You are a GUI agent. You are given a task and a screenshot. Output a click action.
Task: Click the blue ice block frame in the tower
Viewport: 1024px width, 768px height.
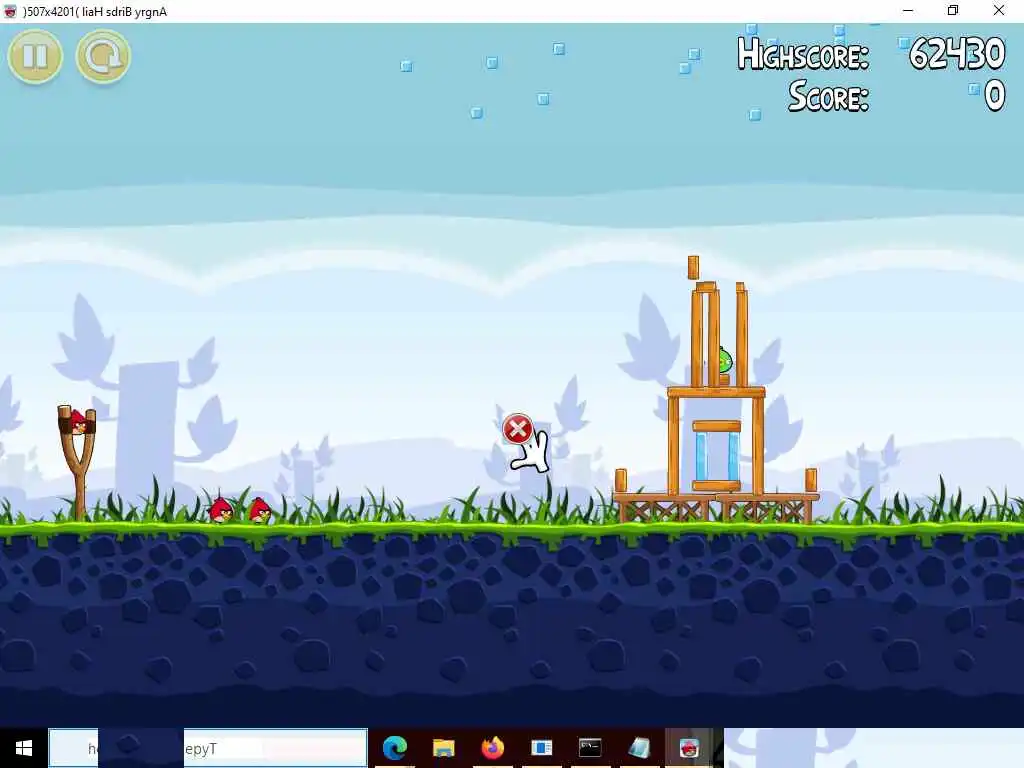pos(716,456)
